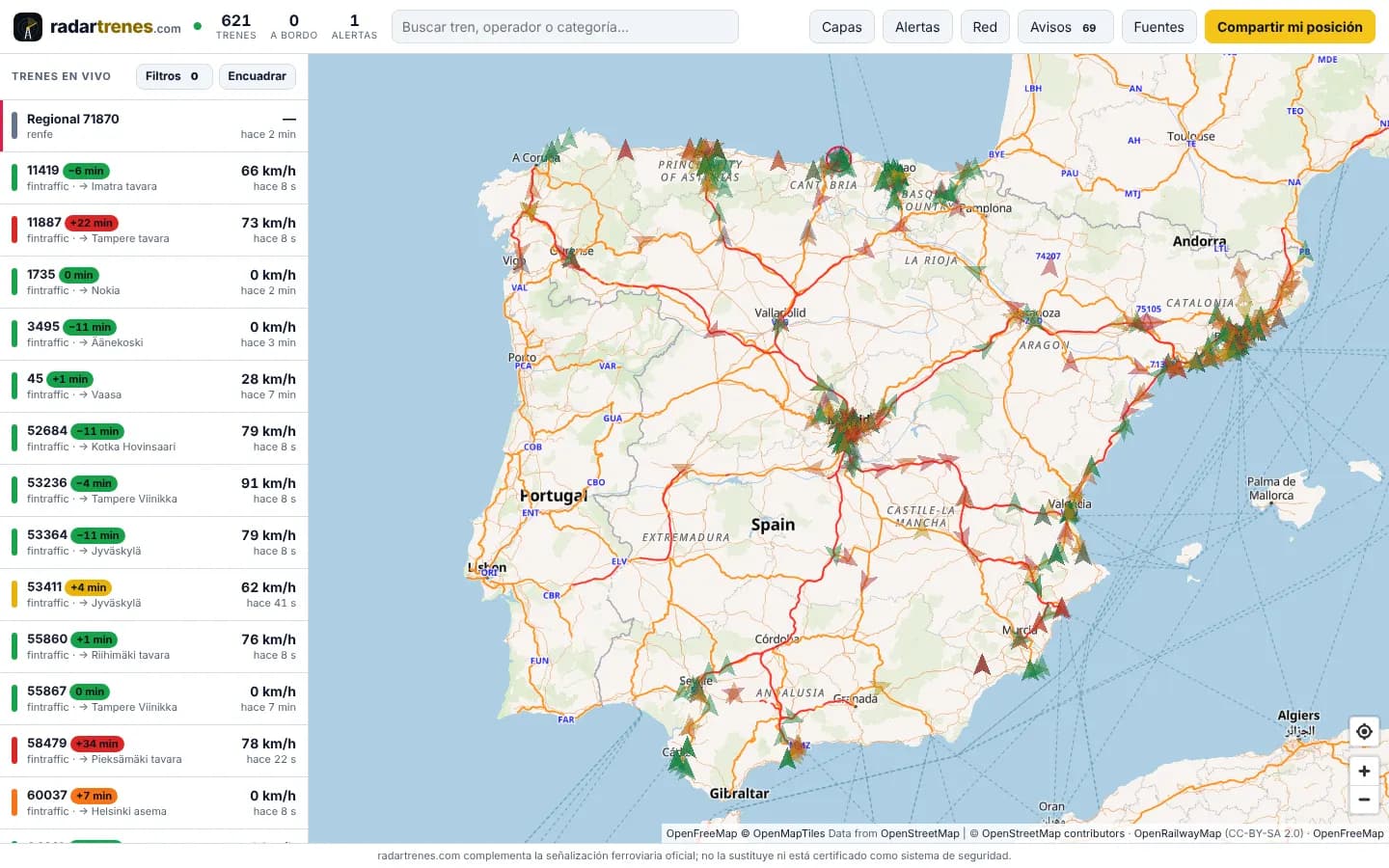Select train 55867 to Tampere Viinikka
Image resolution: width=1389 pixels, height=868 pixels.
154,699
